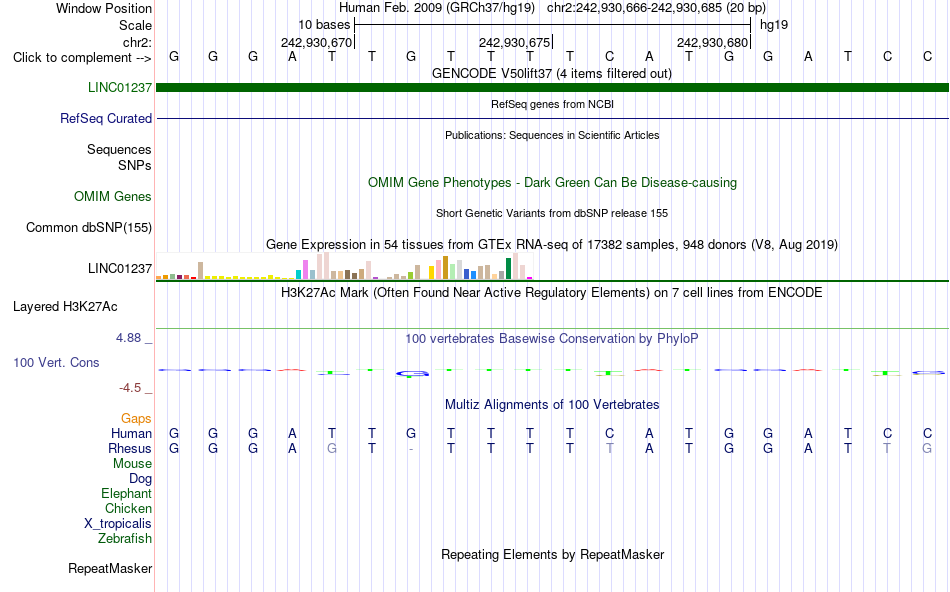
Task: Click the 'Click to complement -->' label
Action: click(x=82, y=58)
